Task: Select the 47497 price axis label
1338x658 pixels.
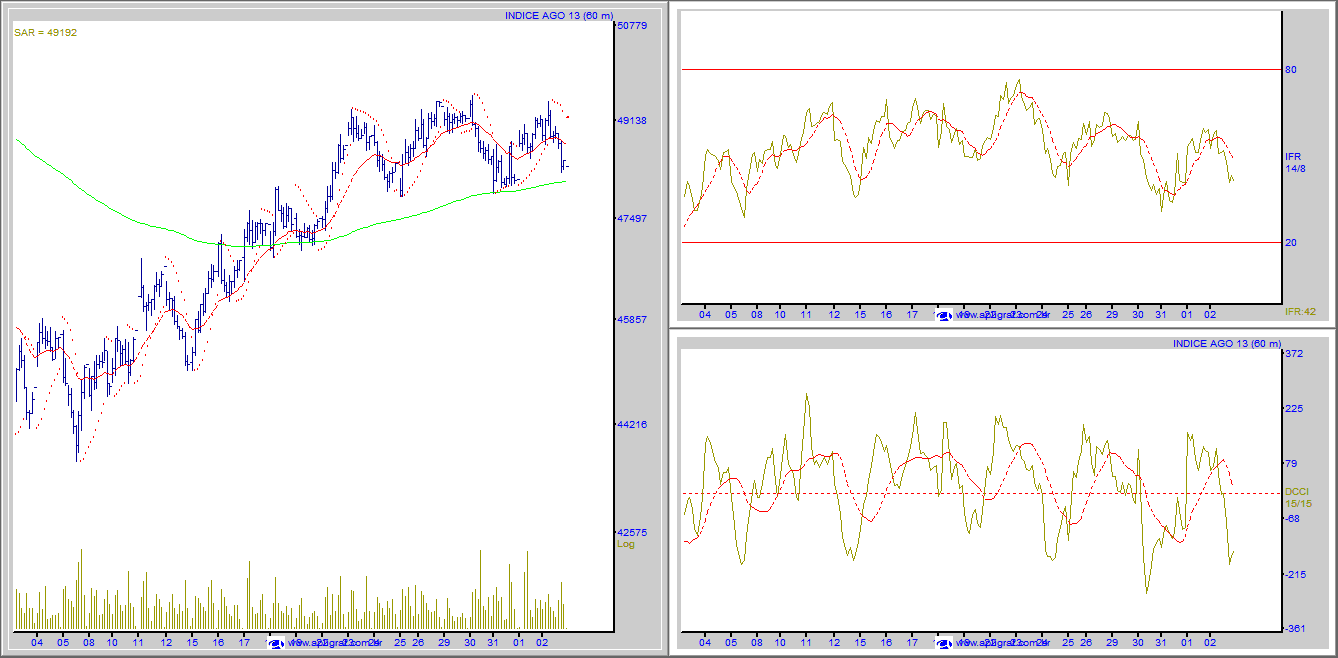Action: [x=633, y=218]
